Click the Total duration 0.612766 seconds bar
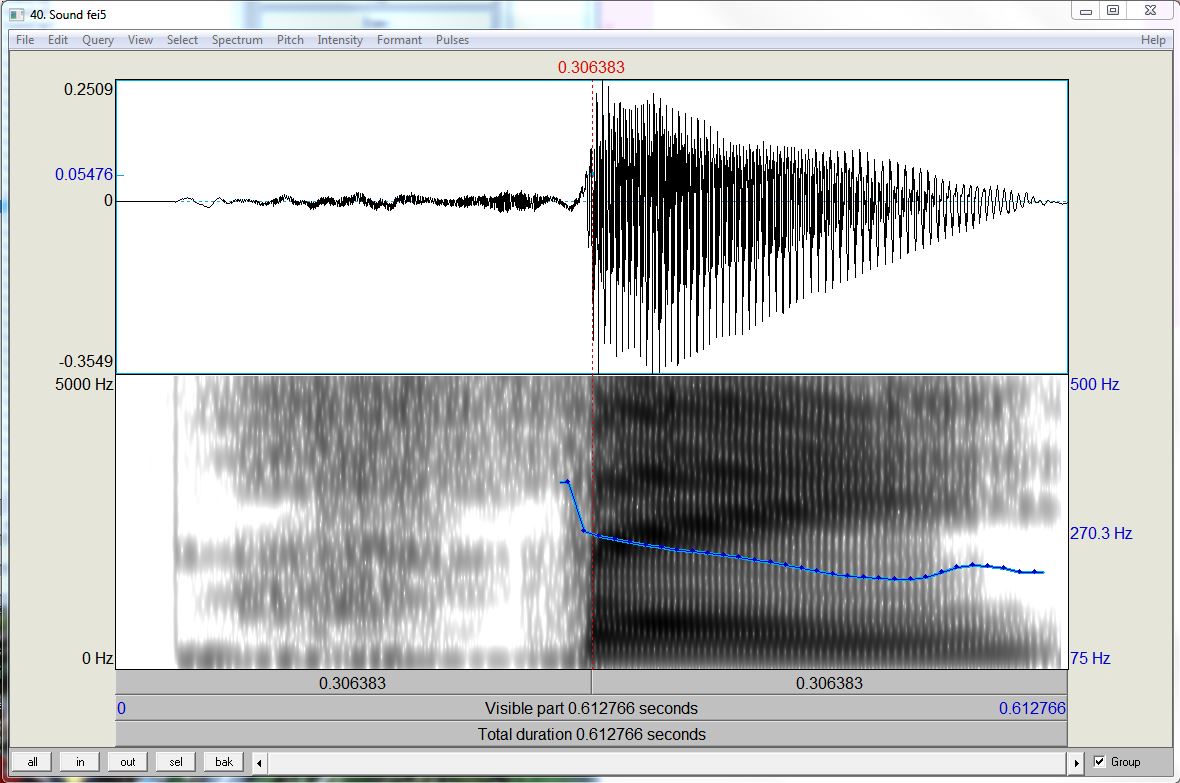Viewport: 1180px width, 783px height. point(592,734)
